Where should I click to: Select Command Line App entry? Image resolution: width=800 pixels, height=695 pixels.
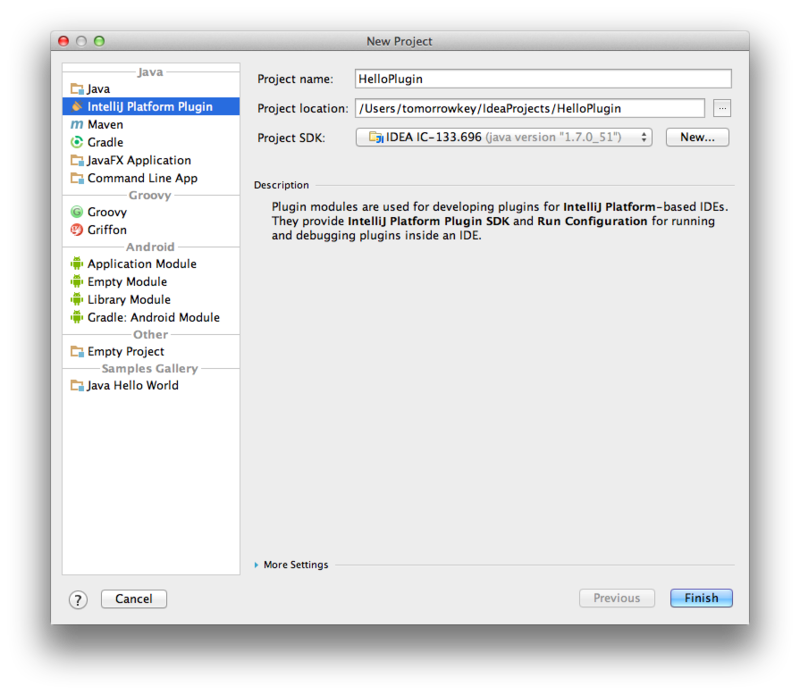pos(151,178)
